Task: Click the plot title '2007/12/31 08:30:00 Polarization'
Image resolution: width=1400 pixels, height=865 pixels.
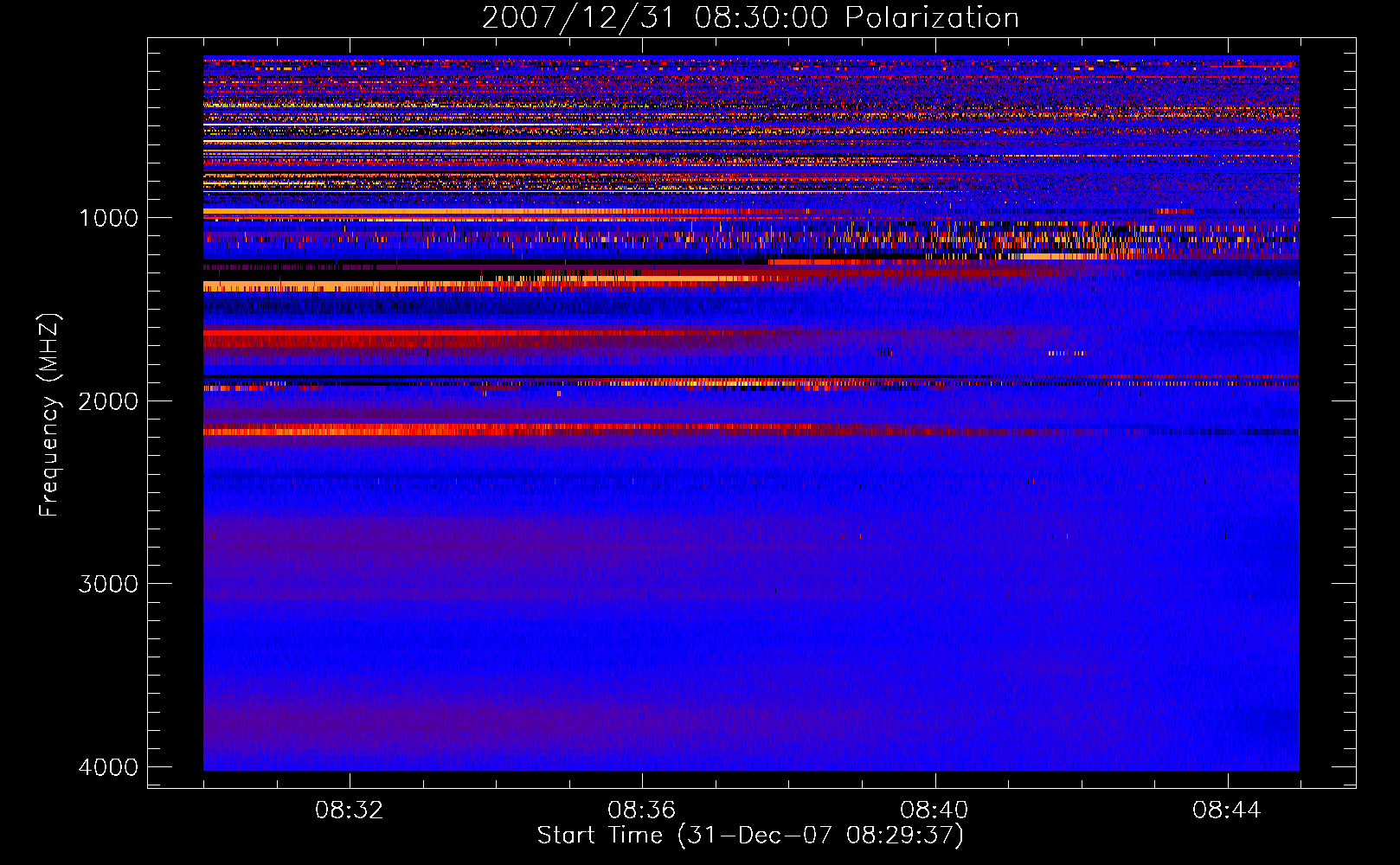Action: coord(750,18)
